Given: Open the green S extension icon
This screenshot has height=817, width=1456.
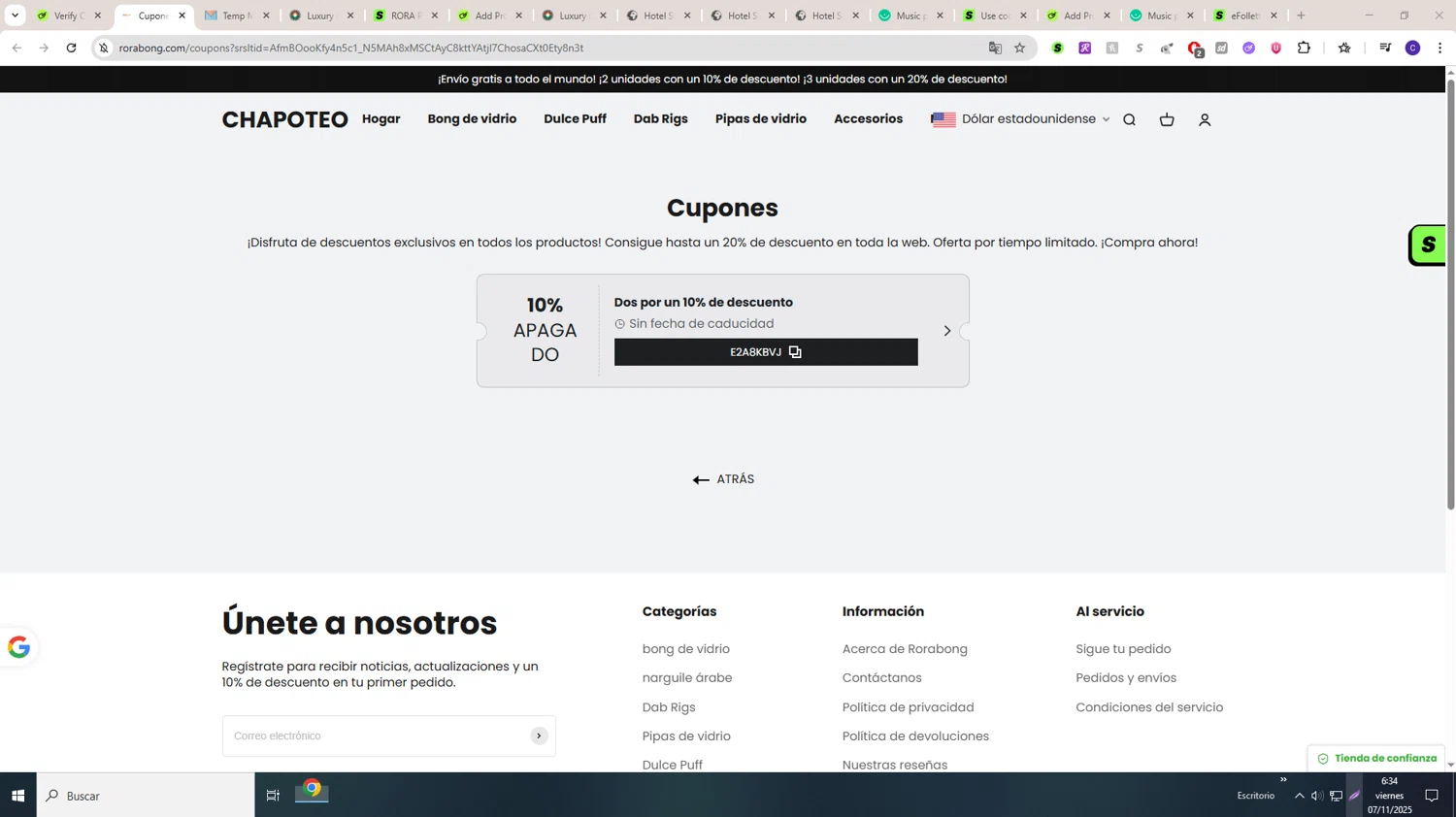Looking at the screenshot, I should tap(1058, 48).
